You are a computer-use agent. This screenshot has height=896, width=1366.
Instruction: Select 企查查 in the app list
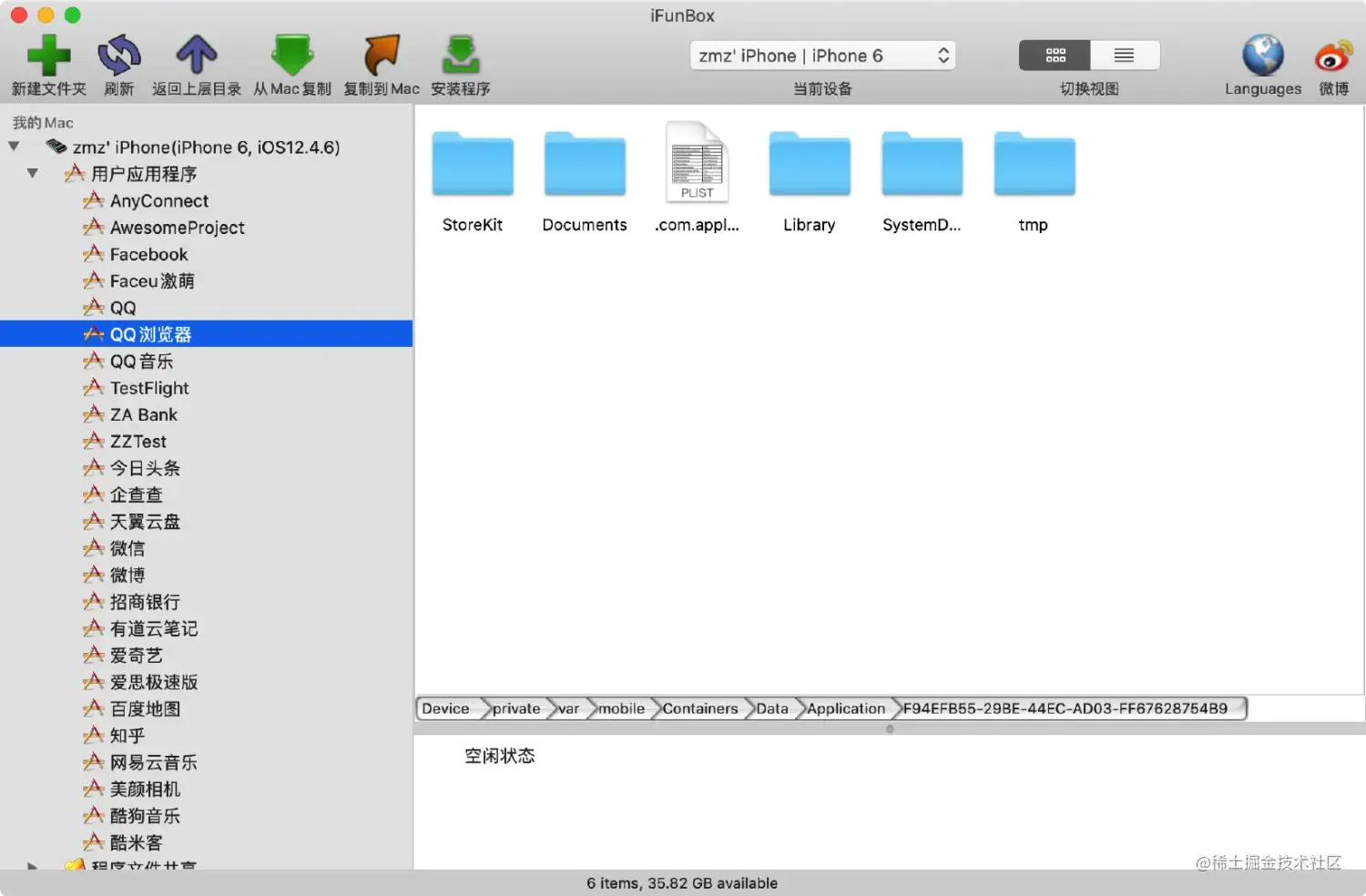coord(136,494)
